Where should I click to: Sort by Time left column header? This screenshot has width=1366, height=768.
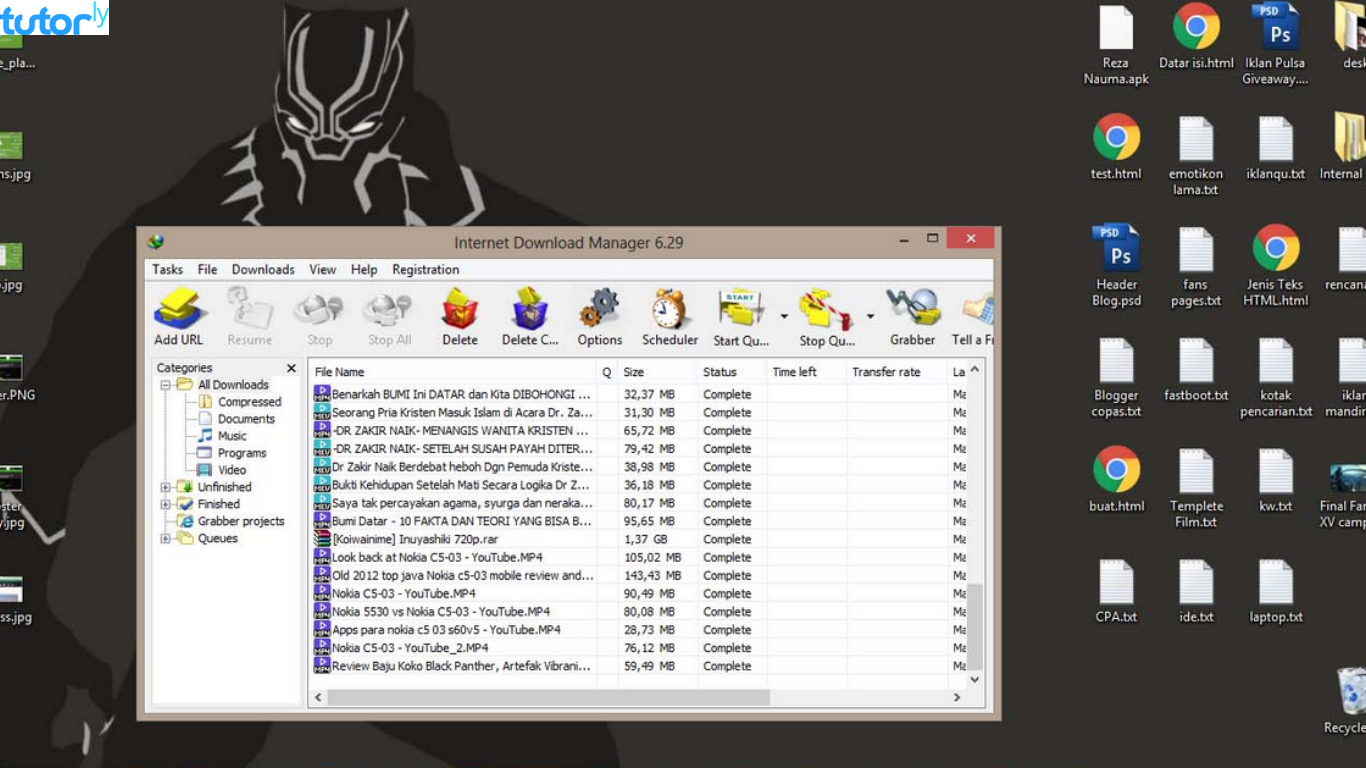tap(807, 372)
